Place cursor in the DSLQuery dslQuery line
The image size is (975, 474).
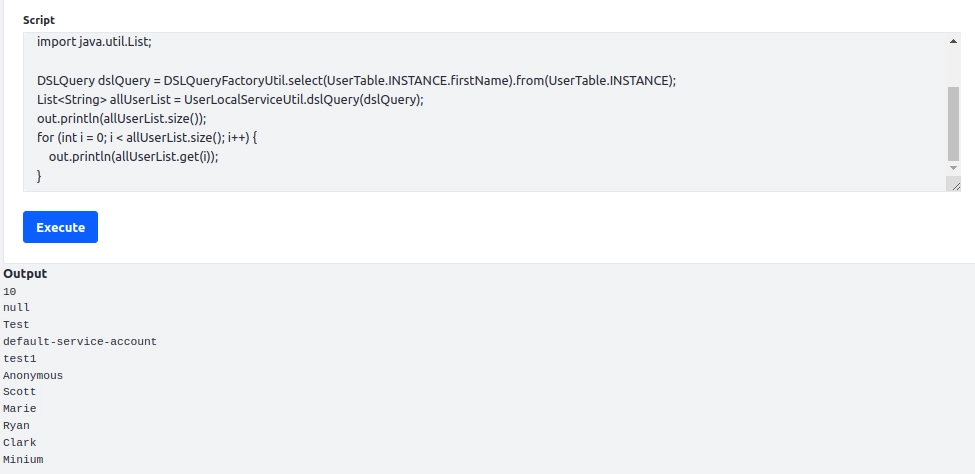pos(356,81)
